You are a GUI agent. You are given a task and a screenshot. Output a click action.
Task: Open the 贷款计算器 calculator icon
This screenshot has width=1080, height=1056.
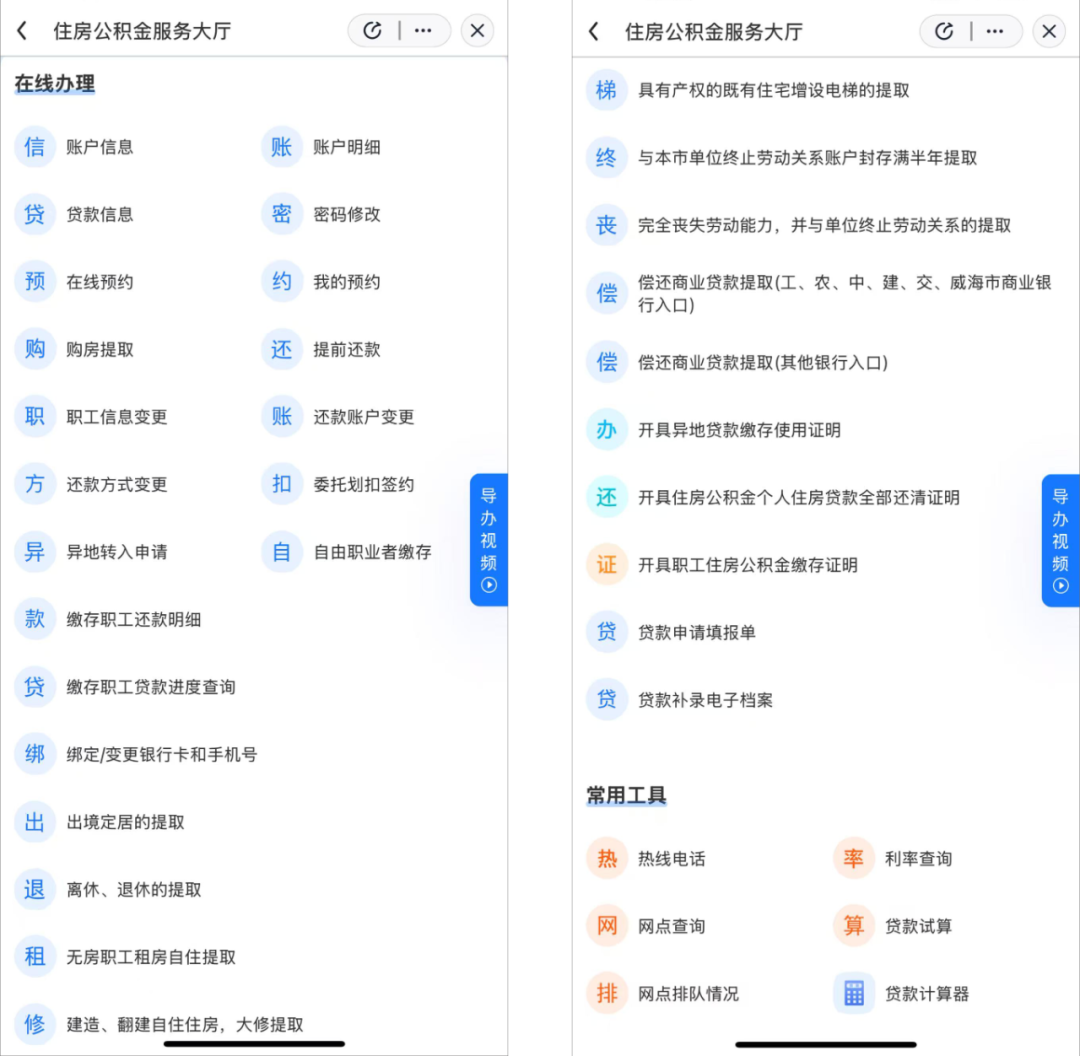click(853, 993)
